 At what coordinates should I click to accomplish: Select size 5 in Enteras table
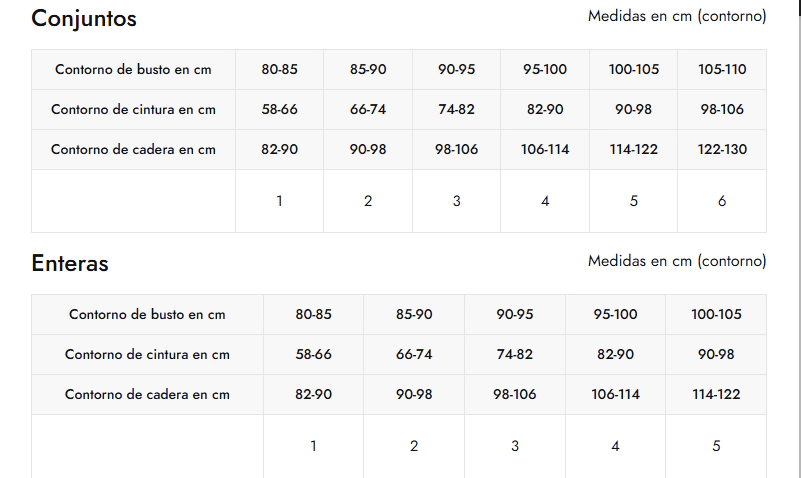pos(716,446)
